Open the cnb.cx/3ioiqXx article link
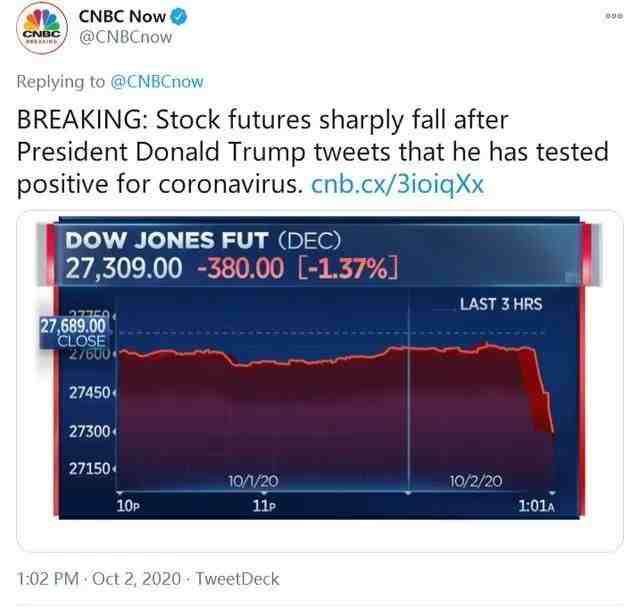This screenshot has width=640, height=608. 397,183
